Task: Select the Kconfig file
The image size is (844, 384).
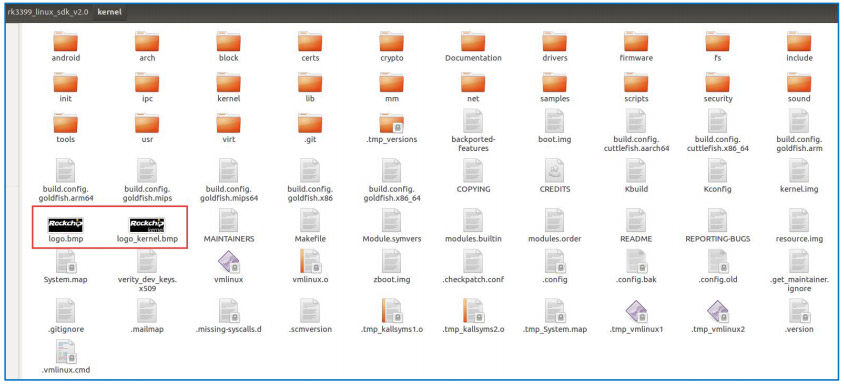Action: point(718,171)
